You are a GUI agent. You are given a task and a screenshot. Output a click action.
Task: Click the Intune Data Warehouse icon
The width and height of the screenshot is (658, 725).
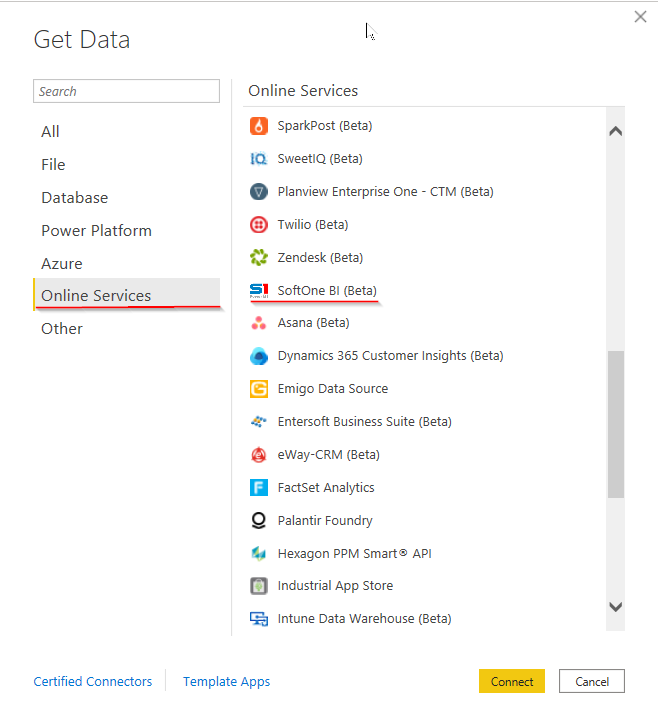coord(259,619)
